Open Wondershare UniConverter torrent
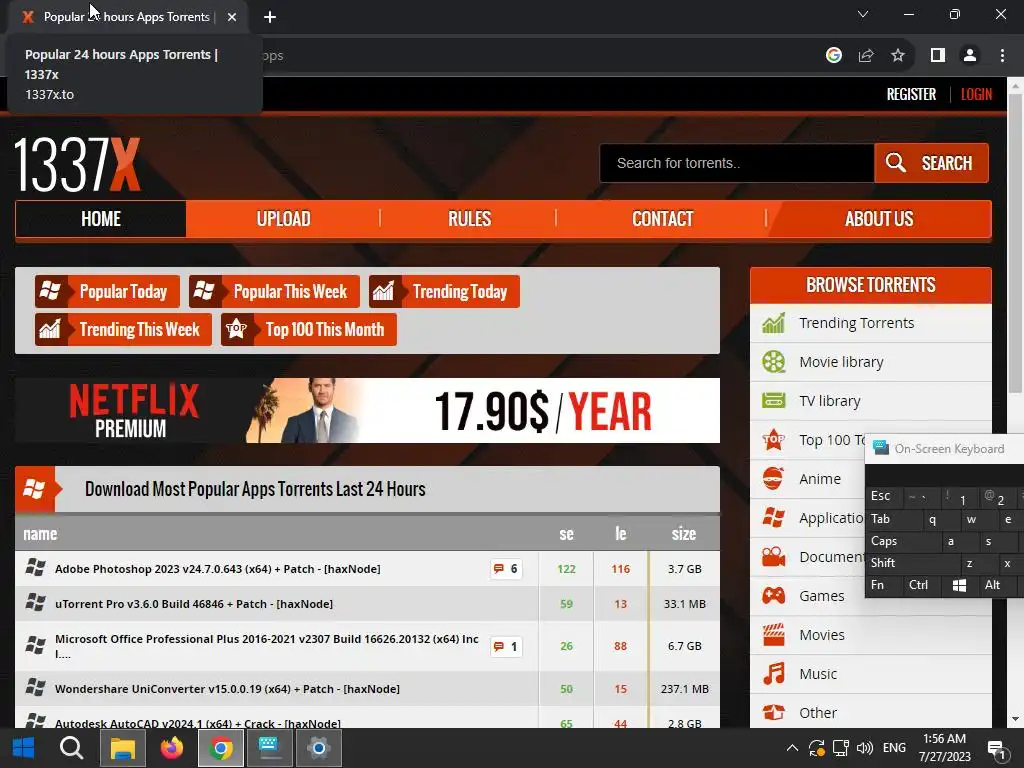The width and height of the screenshot is (1024, 768). point(227,689)
